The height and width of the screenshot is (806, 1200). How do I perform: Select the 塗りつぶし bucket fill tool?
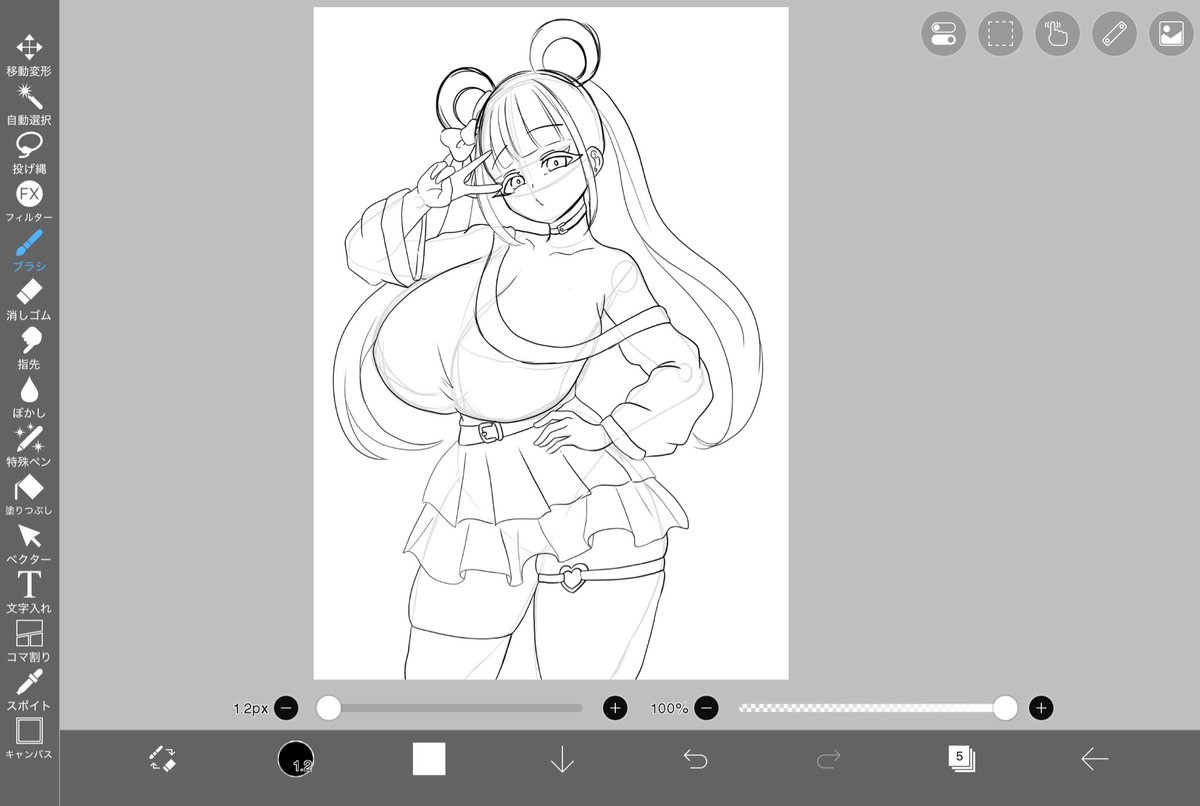click(x=29, y=496)
